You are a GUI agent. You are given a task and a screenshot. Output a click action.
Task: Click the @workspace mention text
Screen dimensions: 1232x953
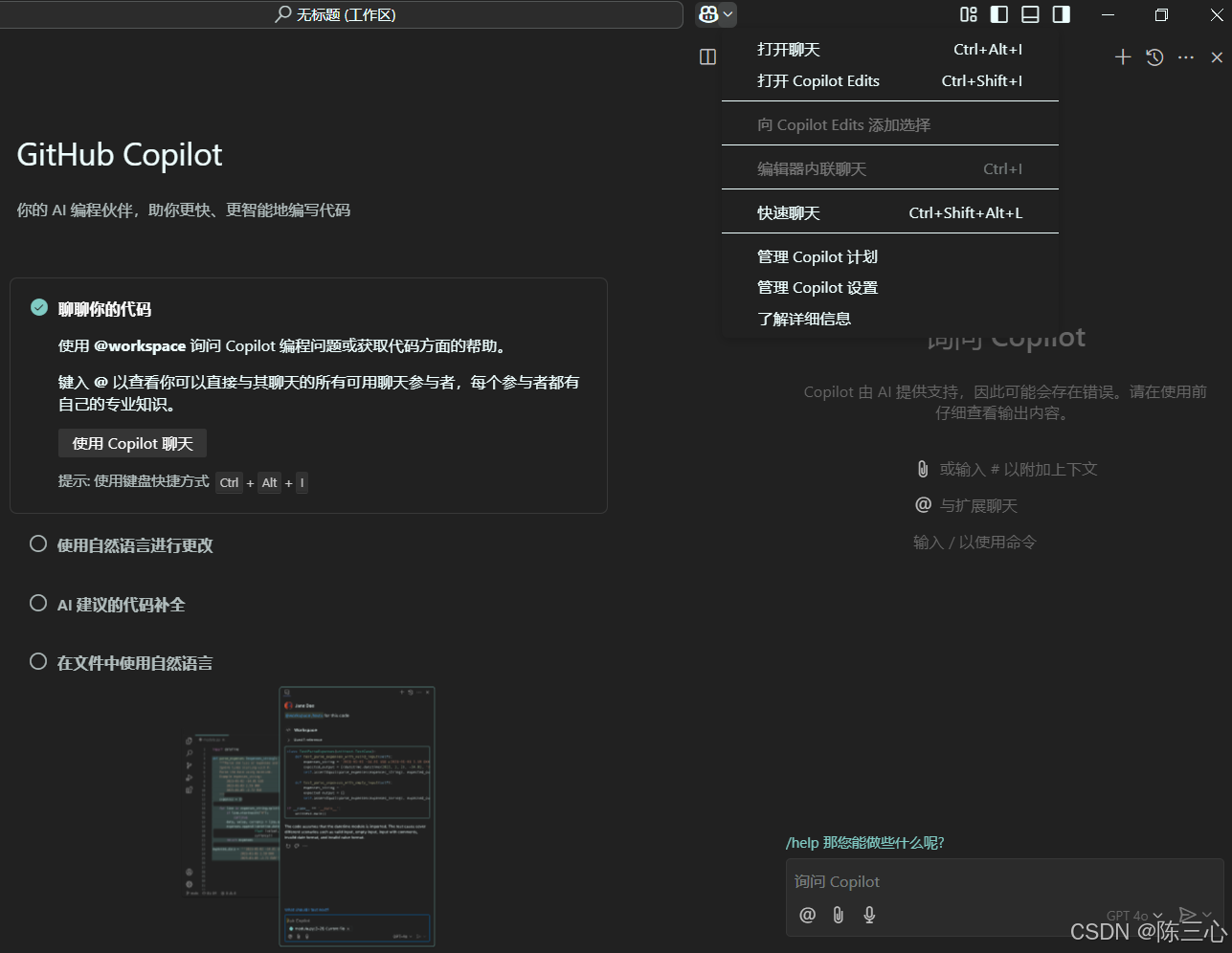pos(140,346)
